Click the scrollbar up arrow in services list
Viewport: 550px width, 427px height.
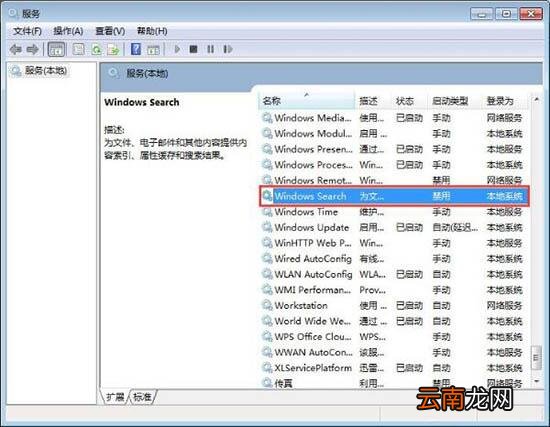click(x=536, y=100)
